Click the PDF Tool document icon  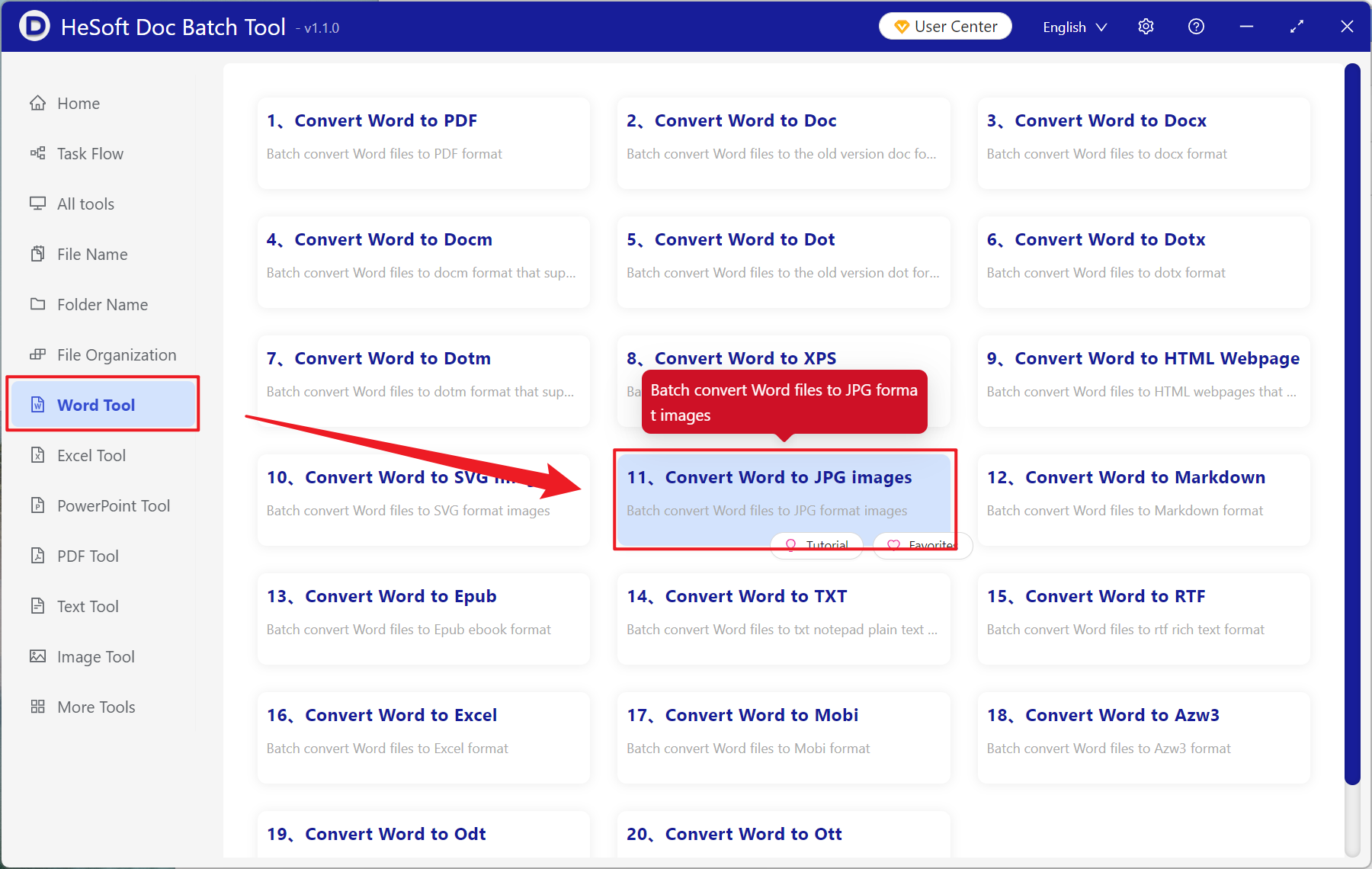point(37,556)
